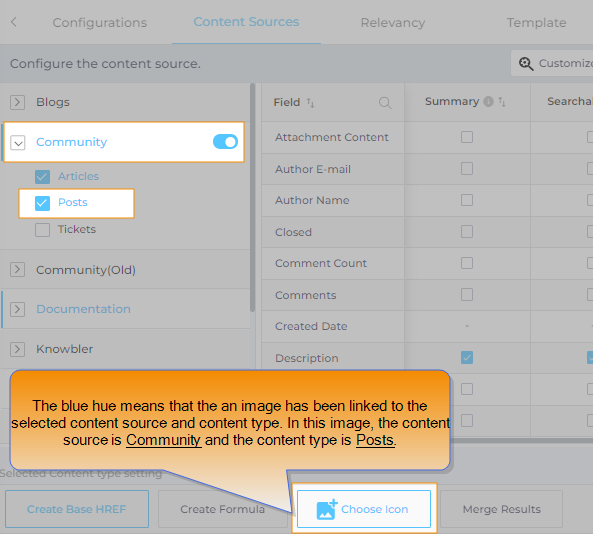
Task: Collapse the Community tree node
Action: (x=18, y=143)
